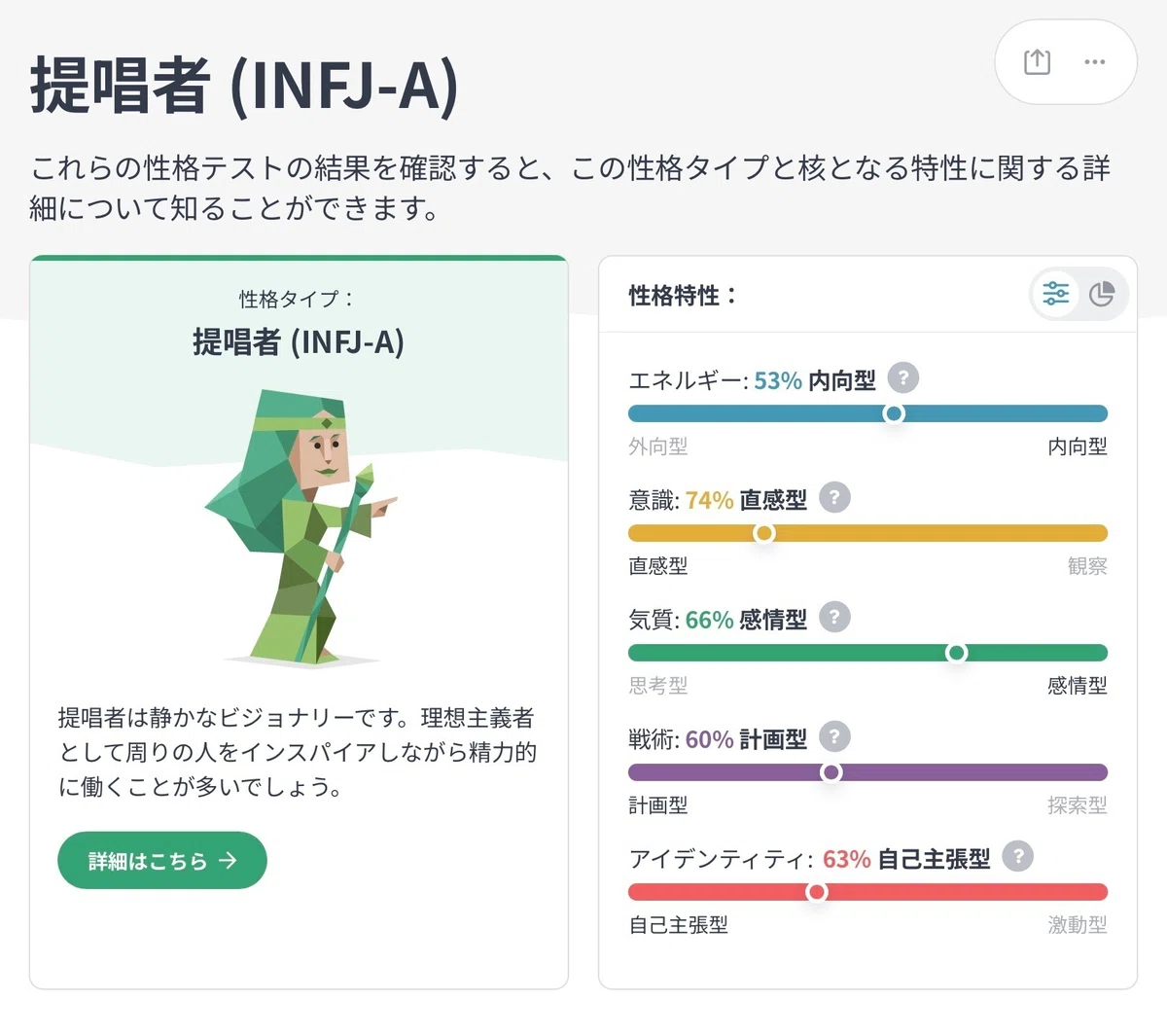The image size is (1167, 1036).
Task: Click the 内向型 label under the energy bar
Action: point(1078,447)
